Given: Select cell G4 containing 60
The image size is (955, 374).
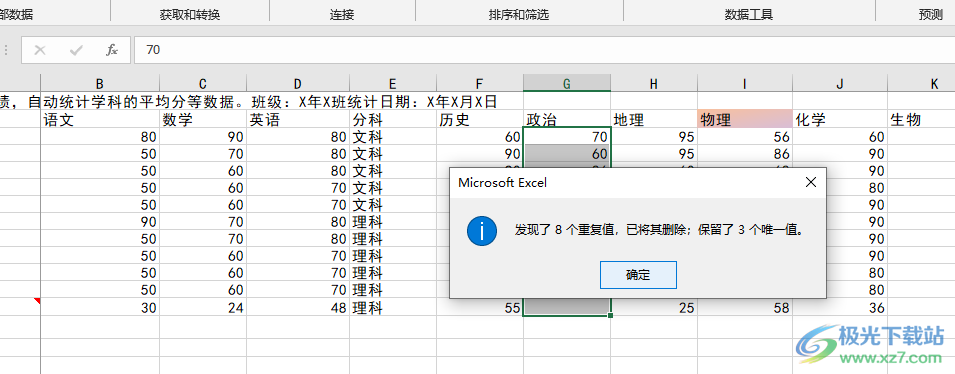Looking at the screenshot, I should pos(567,154).
